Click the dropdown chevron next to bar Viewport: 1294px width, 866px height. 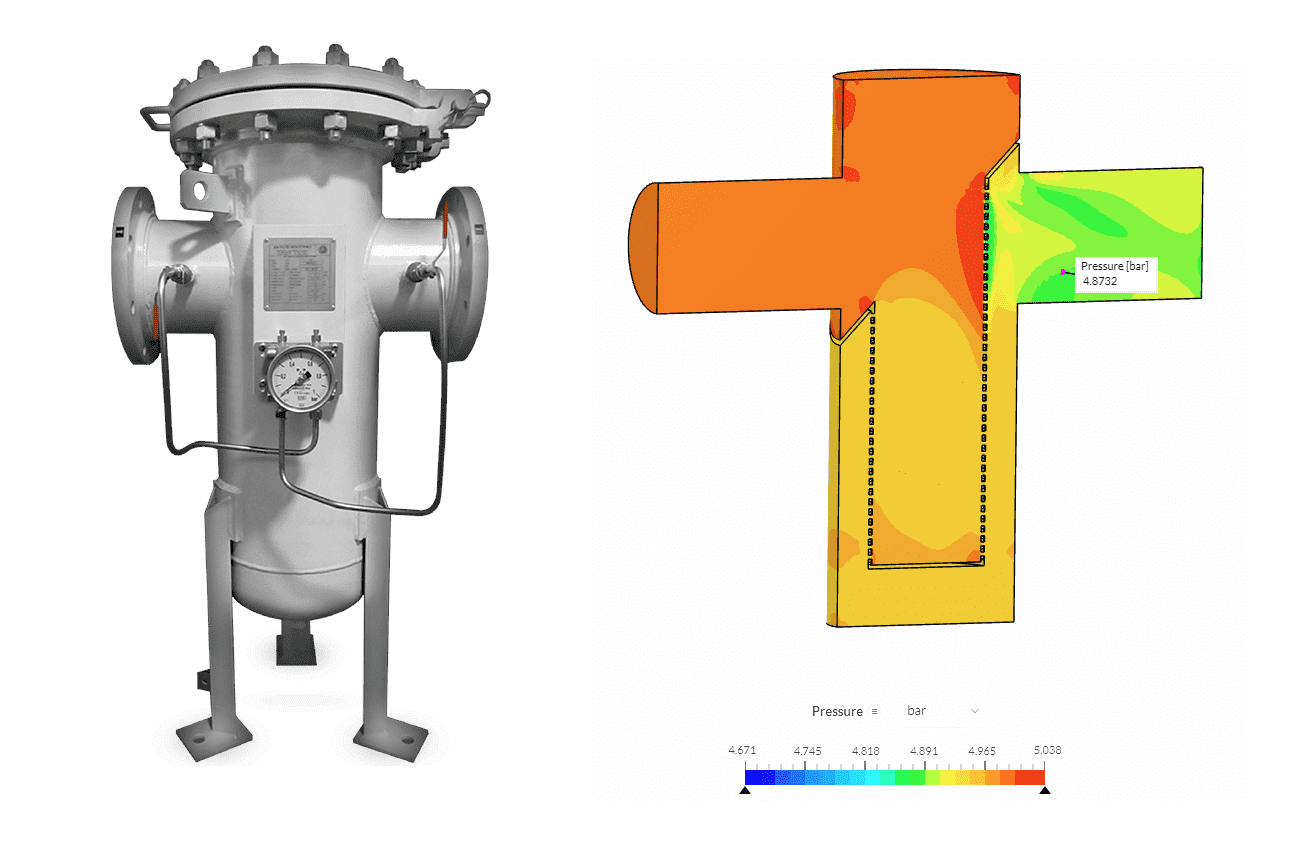click(x=975, y=711)
